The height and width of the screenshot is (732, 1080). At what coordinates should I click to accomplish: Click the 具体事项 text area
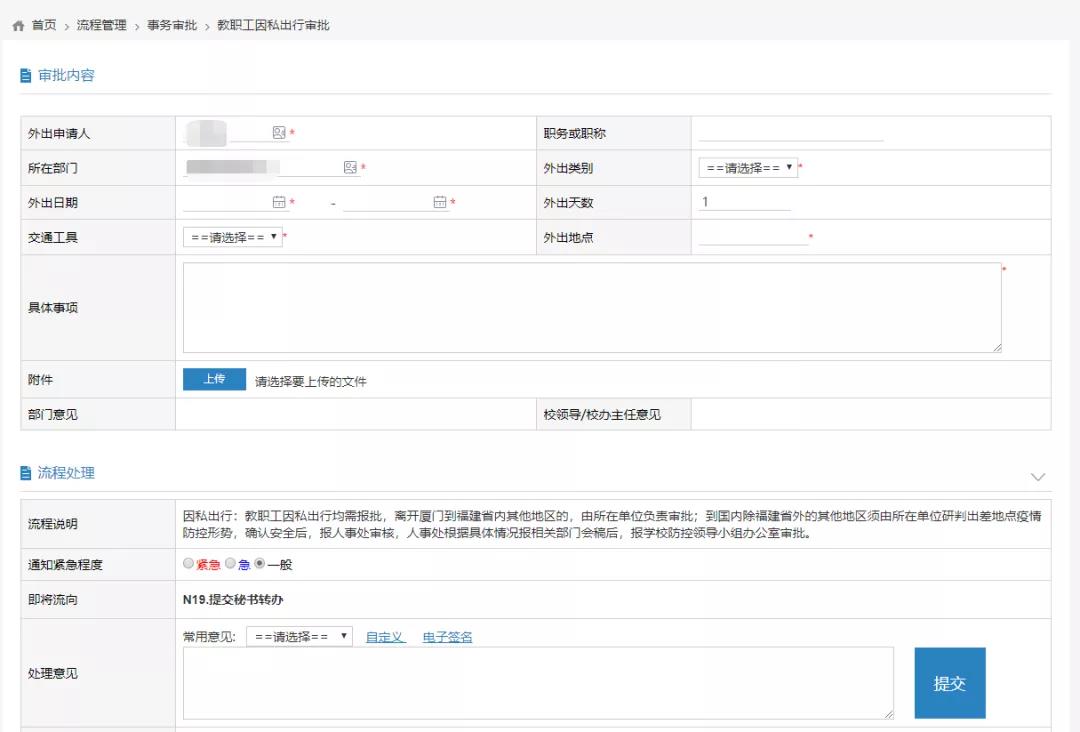[x=592, y=307]
